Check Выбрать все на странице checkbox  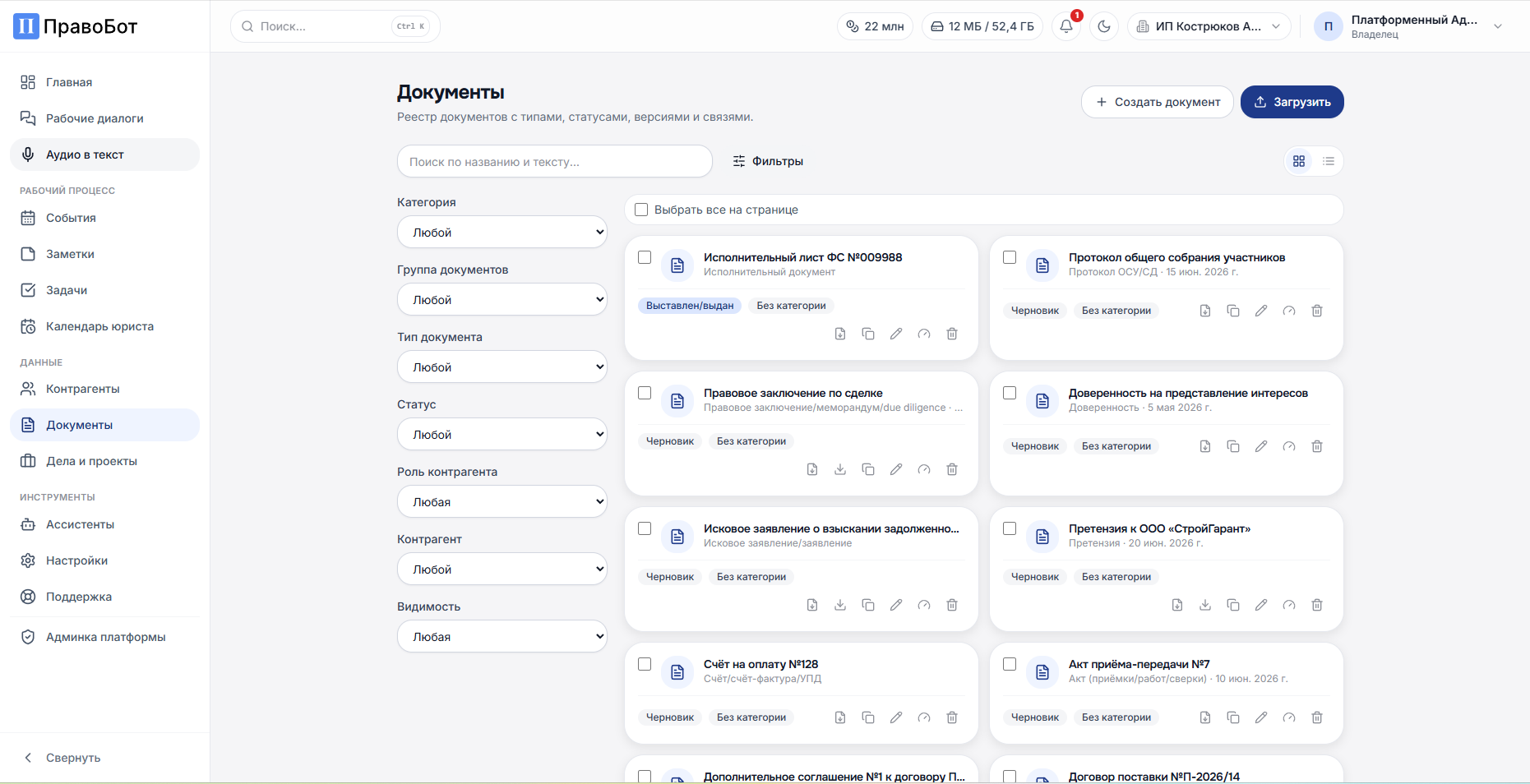pyautogui.click(x=641, y=210)
